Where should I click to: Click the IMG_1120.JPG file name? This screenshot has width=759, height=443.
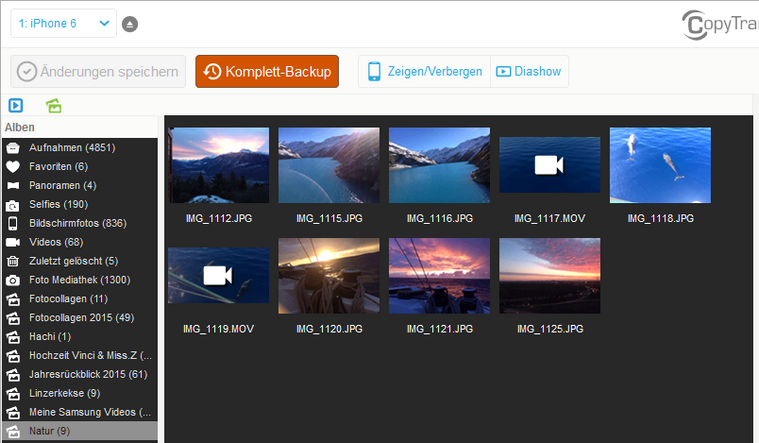point(329,329)
